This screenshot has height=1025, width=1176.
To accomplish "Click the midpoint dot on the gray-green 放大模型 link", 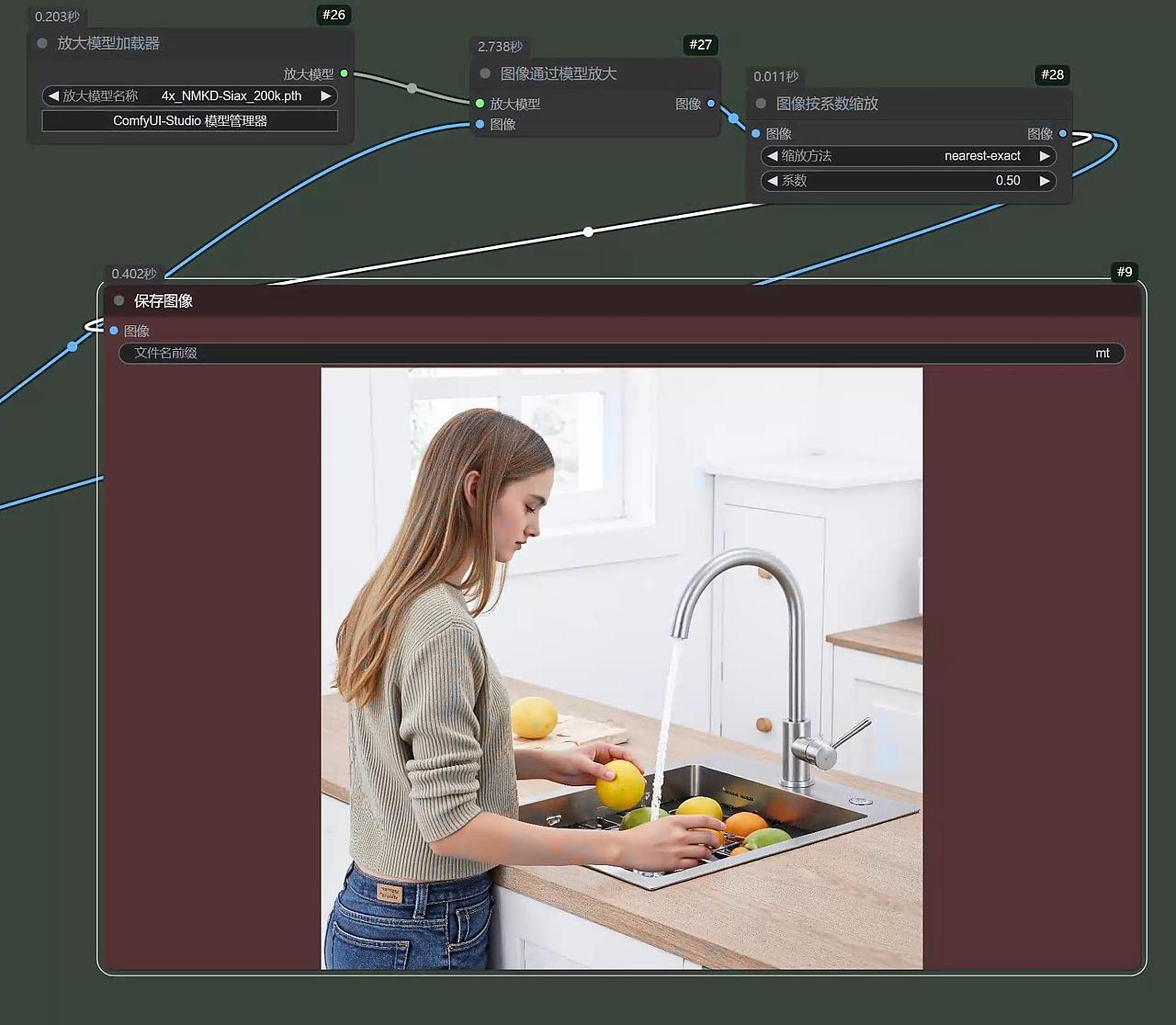I will (412, 88).
